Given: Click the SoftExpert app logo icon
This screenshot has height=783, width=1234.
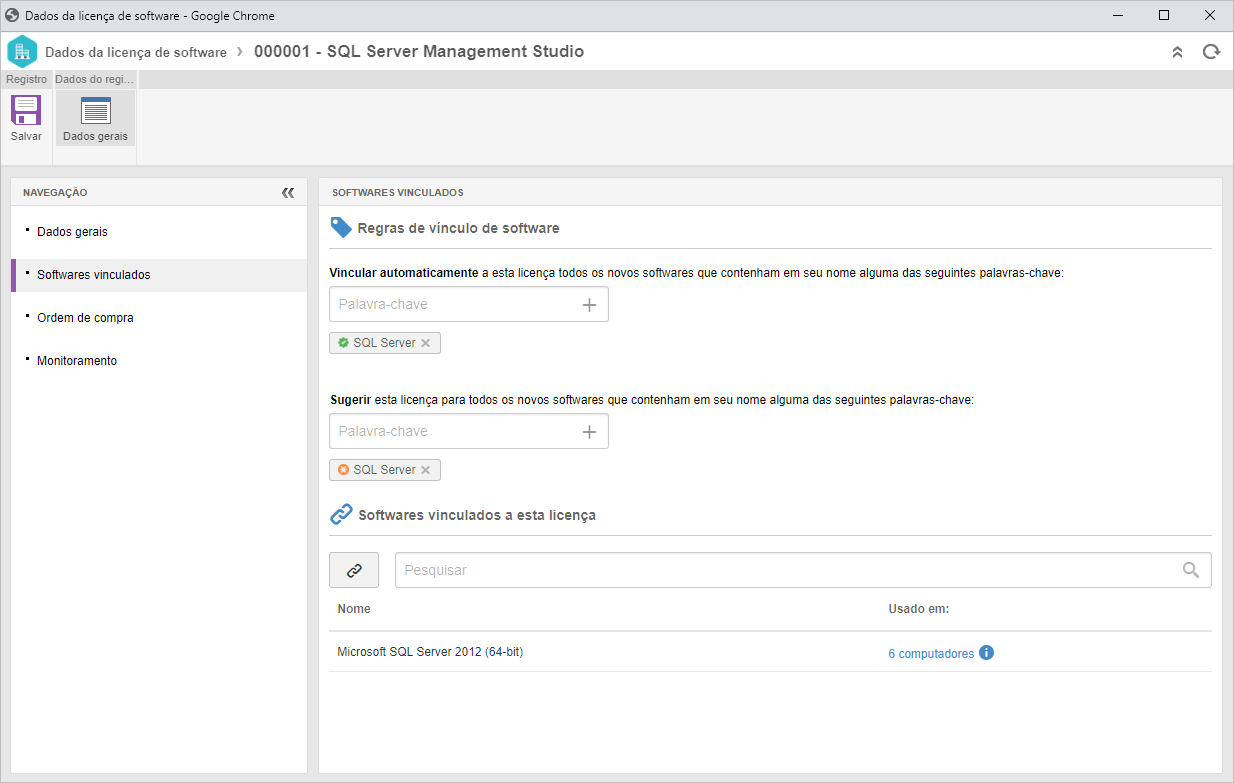Looking at the screenshot, I should tap(22, 51).
